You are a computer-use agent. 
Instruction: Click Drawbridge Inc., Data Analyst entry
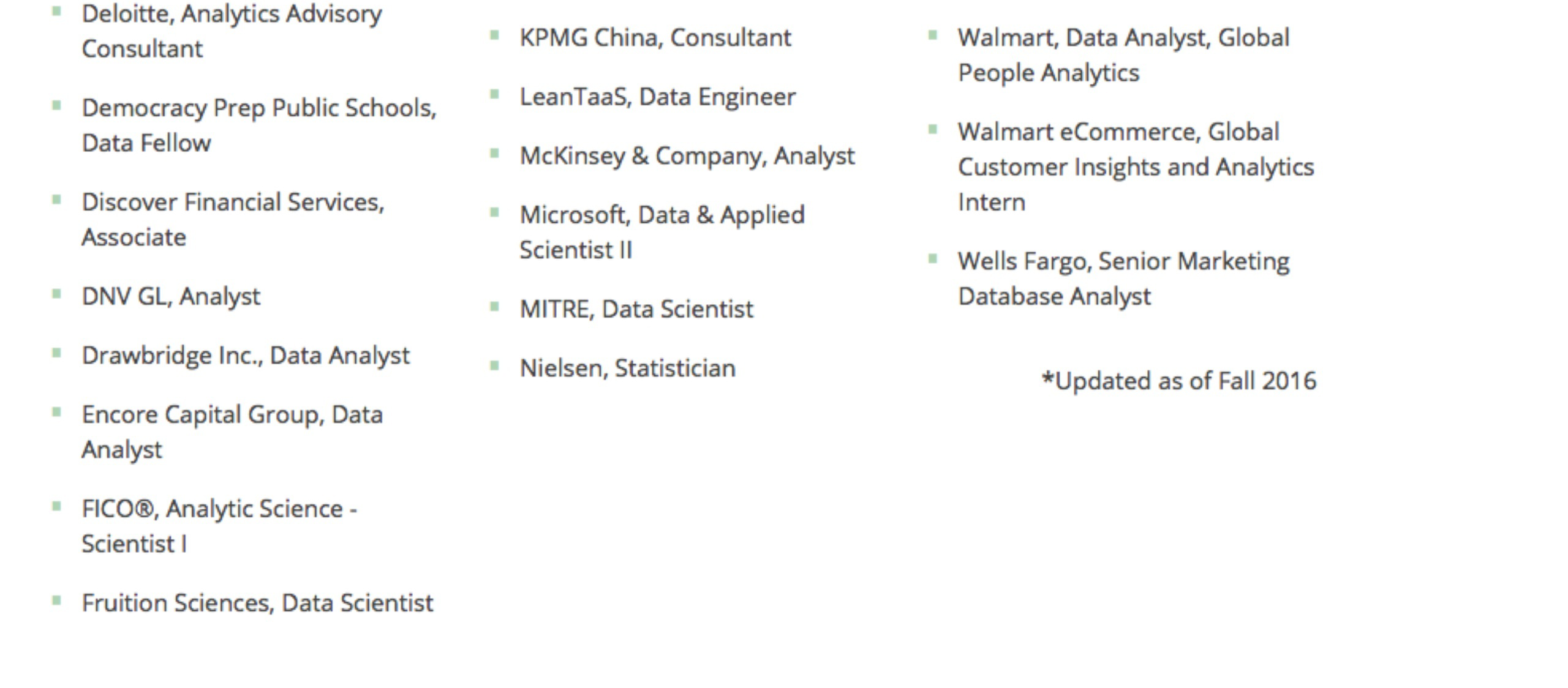(x=246, y=356)
